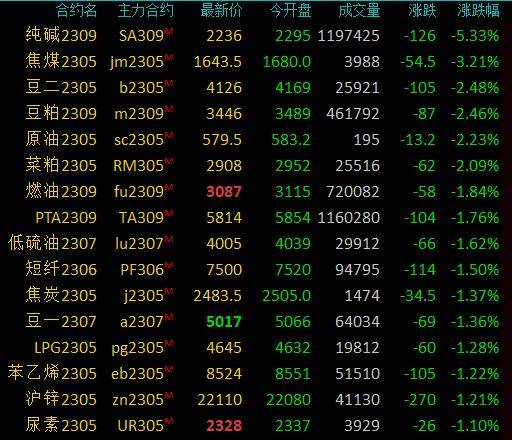
Task: Open the 焦煤2305 contract name
Action: pyautogui.click(x=61, y=61)
